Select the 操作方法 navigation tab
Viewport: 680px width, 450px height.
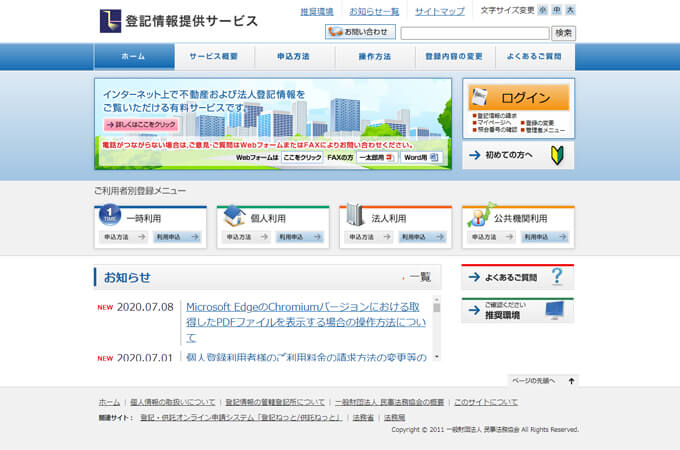tap(375, 56)
